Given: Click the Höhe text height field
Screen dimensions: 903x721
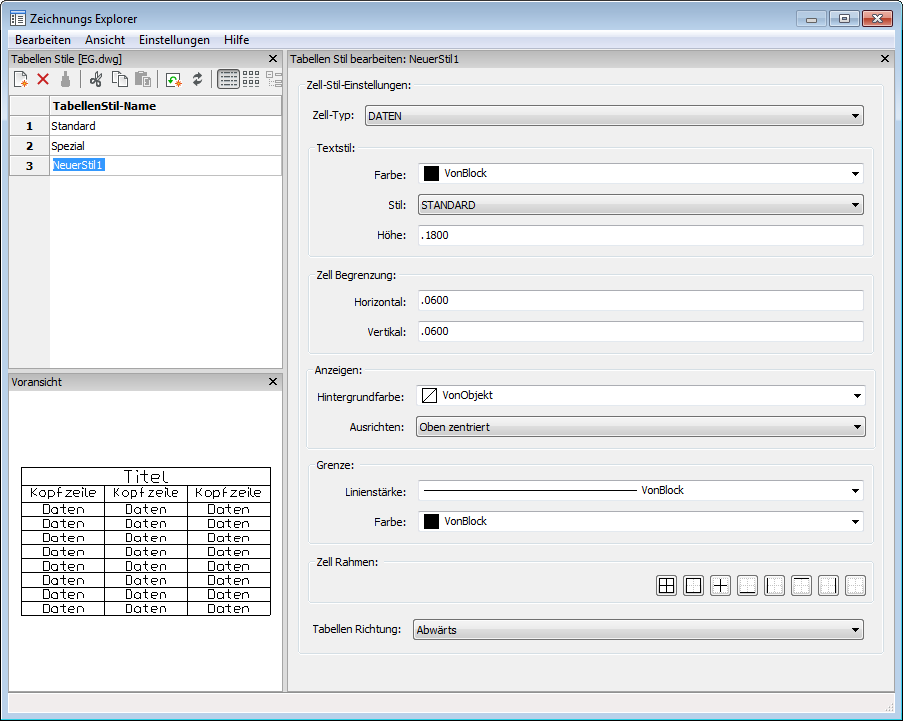Looking at the screenshot, I should click(x=640, y=235).
